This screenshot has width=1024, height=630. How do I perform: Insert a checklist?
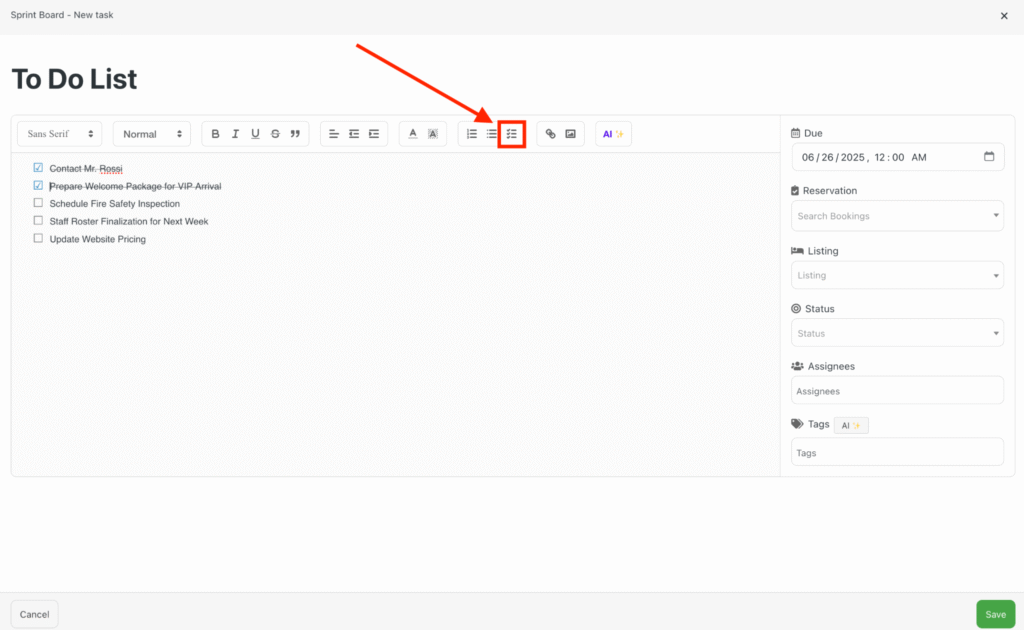(511, 133)
